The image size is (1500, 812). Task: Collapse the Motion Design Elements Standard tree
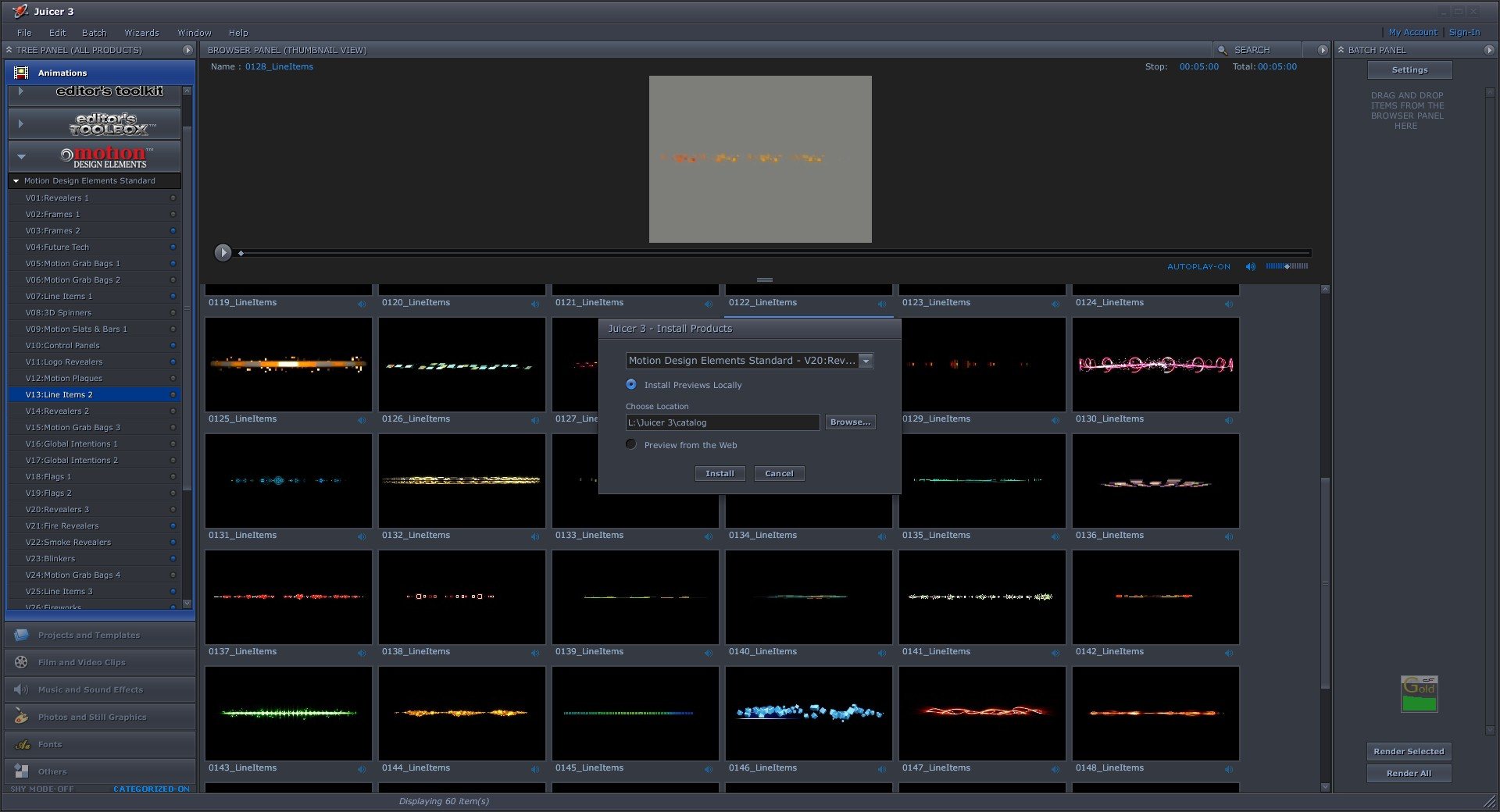(x=16, y=181)
